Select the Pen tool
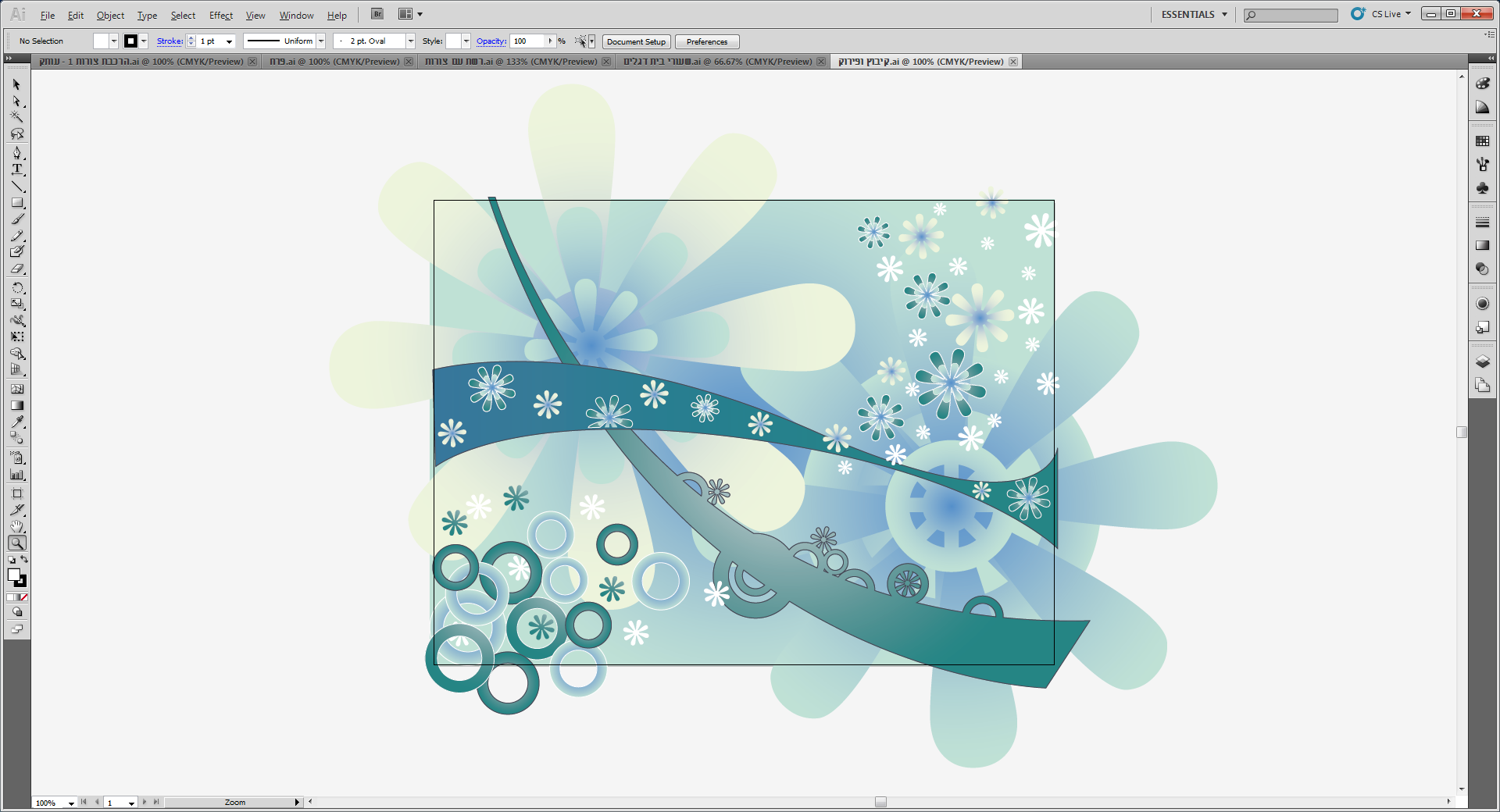This screenshot has width=1500, height=812. pyautogui.click(x=17, y=153)
